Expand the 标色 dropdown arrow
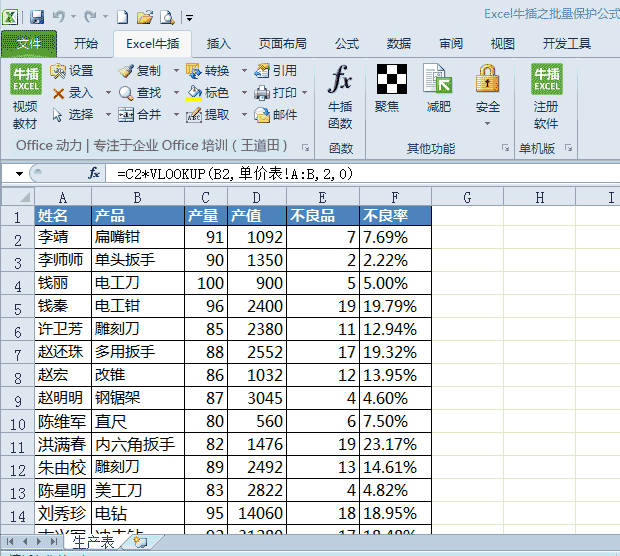 point(244,93)
